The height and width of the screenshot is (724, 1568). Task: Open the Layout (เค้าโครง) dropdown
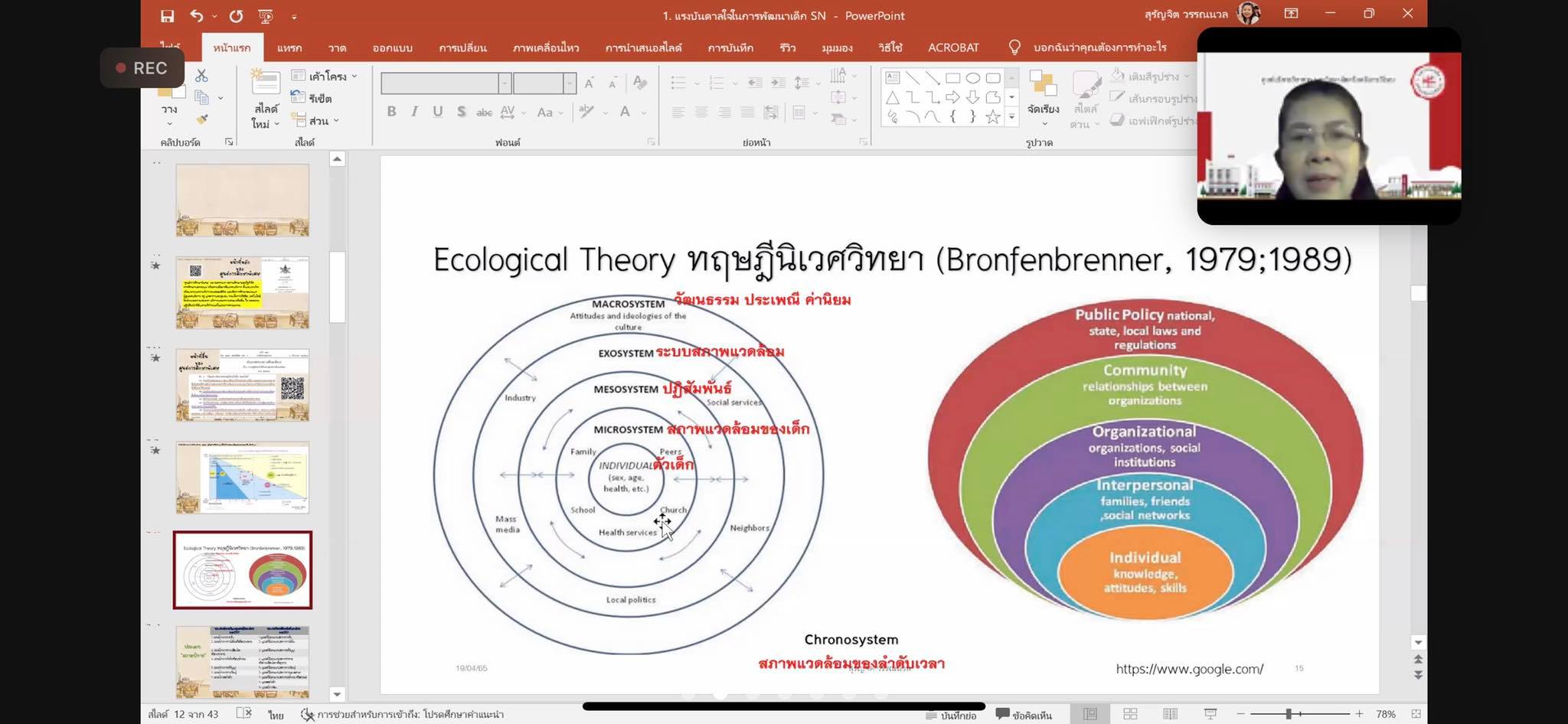click(x=325, y=77)
